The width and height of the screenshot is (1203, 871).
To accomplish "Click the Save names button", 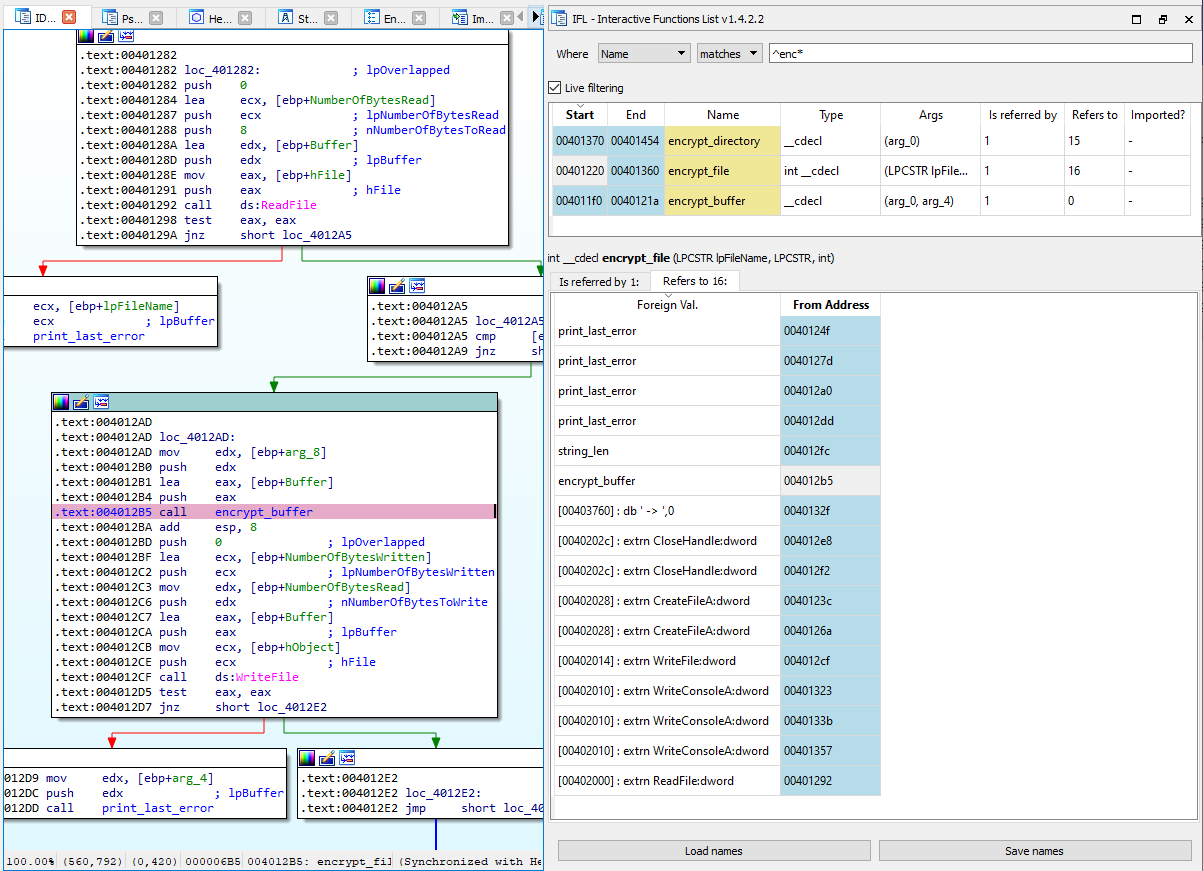I will [1035, 851].
